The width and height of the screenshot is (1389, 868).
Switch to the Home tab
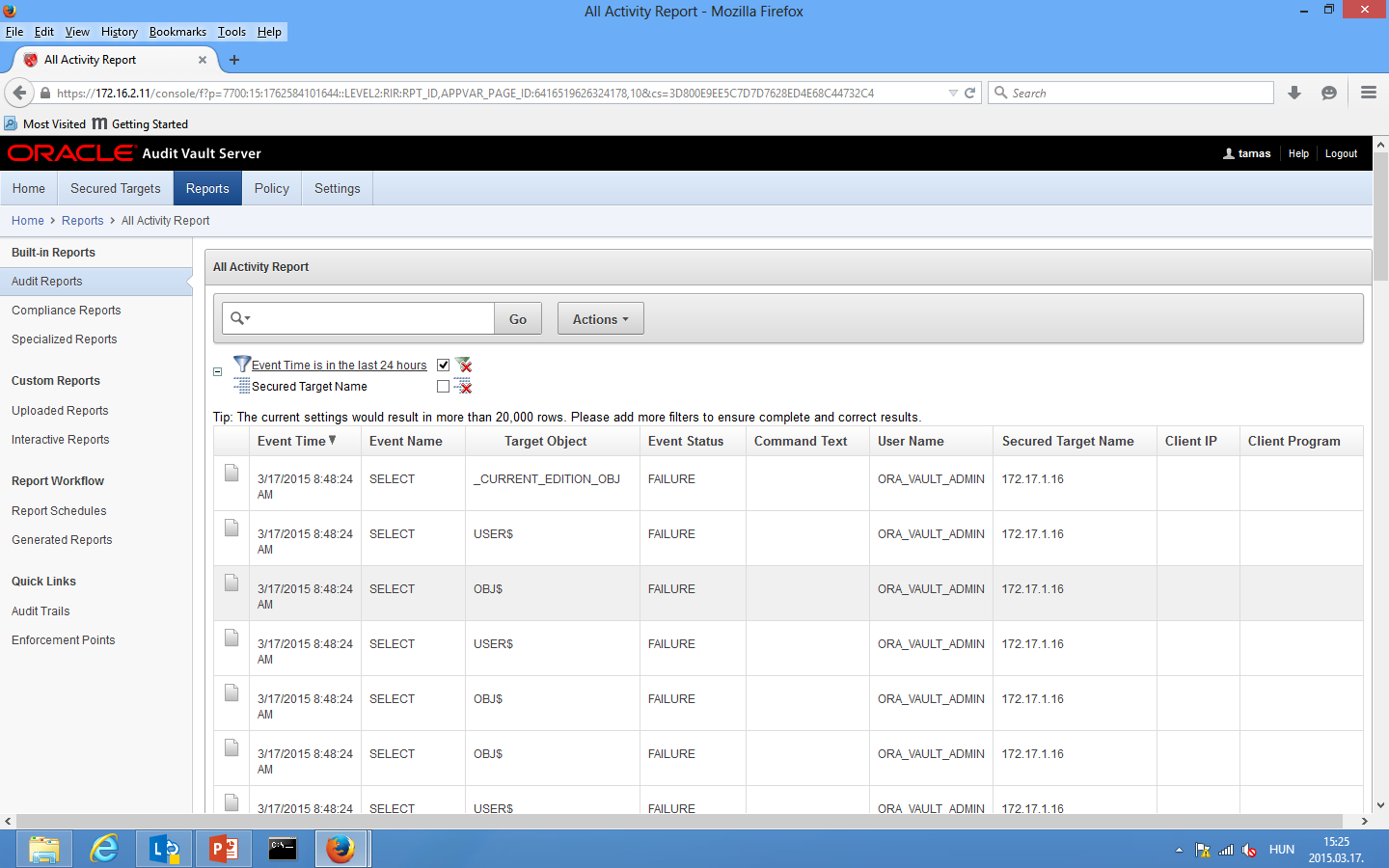click(x=29, y=188)
